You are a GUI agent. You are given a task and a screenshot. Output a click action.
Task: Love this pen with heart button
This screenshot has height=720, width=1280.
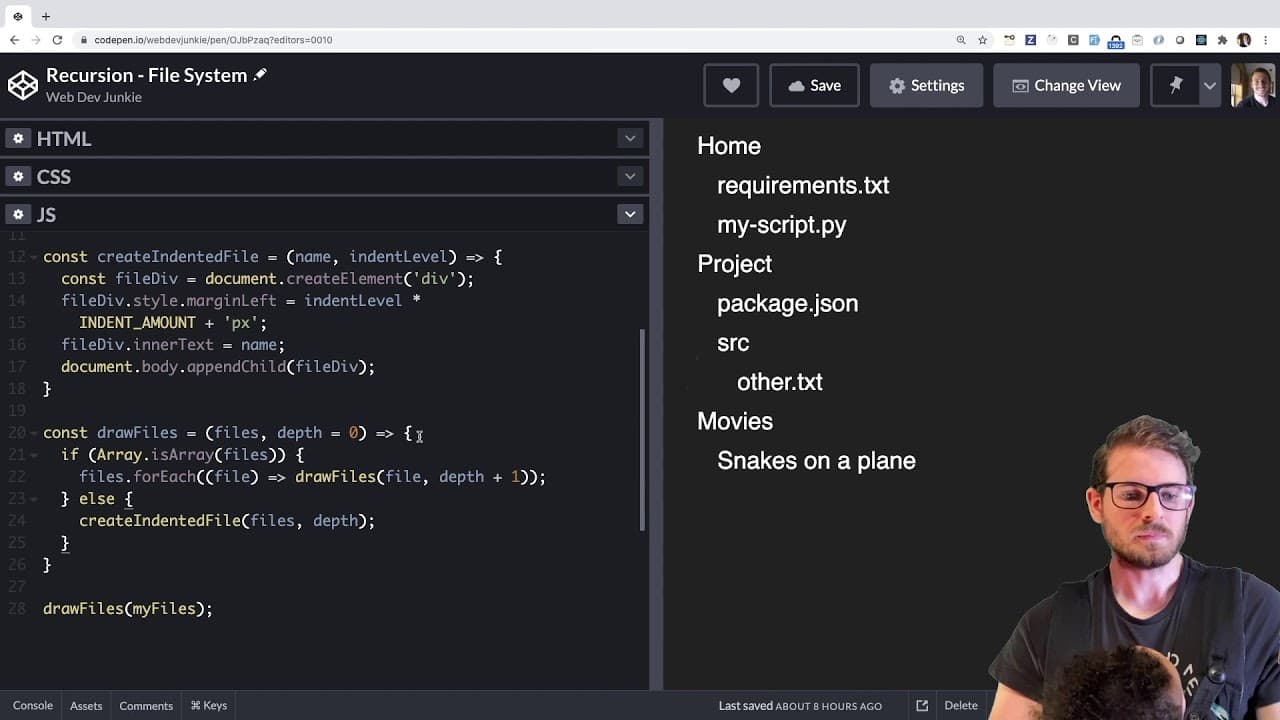tap(731, 85)
